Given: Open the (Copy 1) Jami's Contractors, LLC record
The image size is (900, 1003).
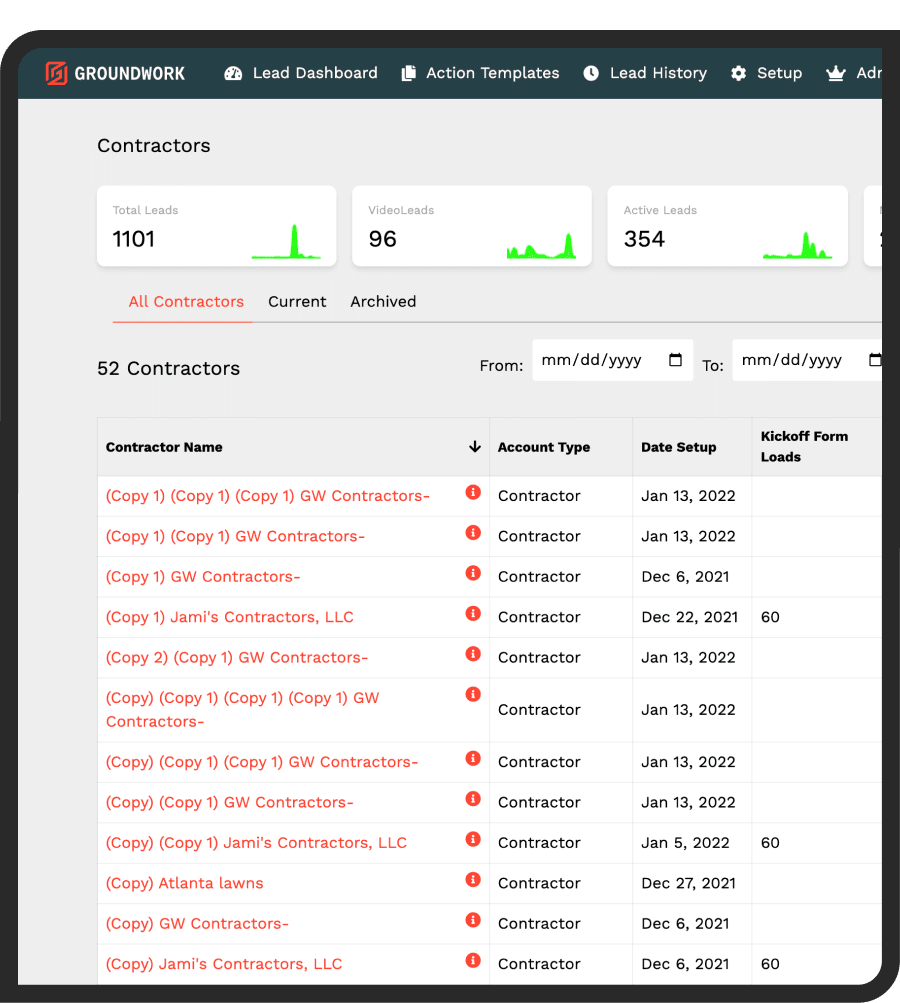Looking at the screenshot, I should (229, 617).
